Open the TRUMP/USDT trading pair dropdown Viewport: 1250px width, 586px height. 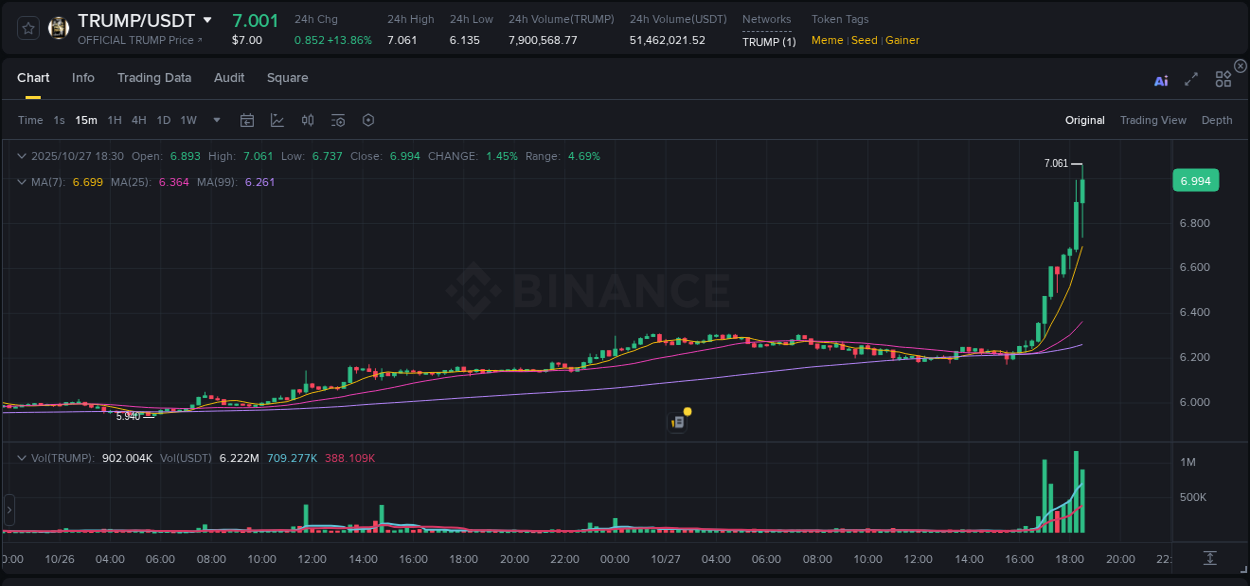click(207, 19)
